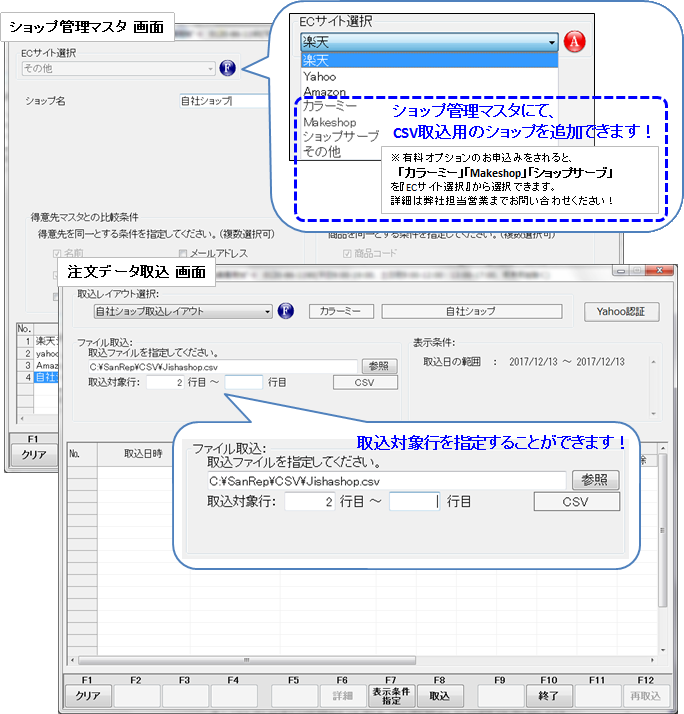Click the 参照 button in the enlarged callout
This screenshot has width=684, height=714.
click(595, 480)
